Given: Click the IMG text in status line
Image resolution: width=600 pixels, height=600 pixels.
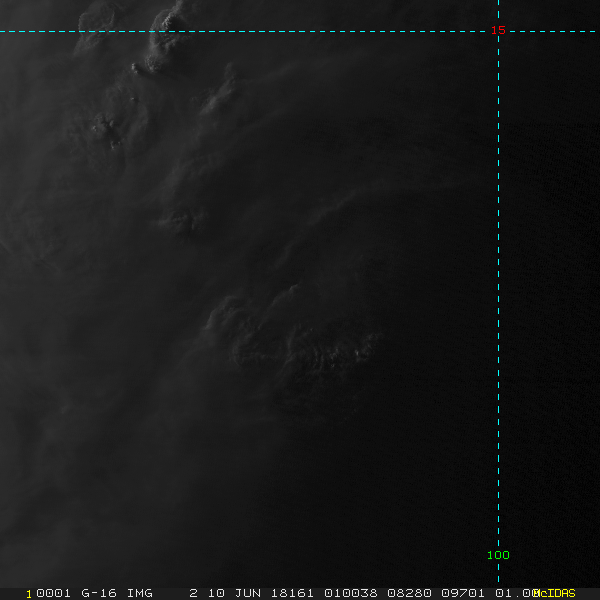Looking at the screenshot, I should tap(140, 593).
